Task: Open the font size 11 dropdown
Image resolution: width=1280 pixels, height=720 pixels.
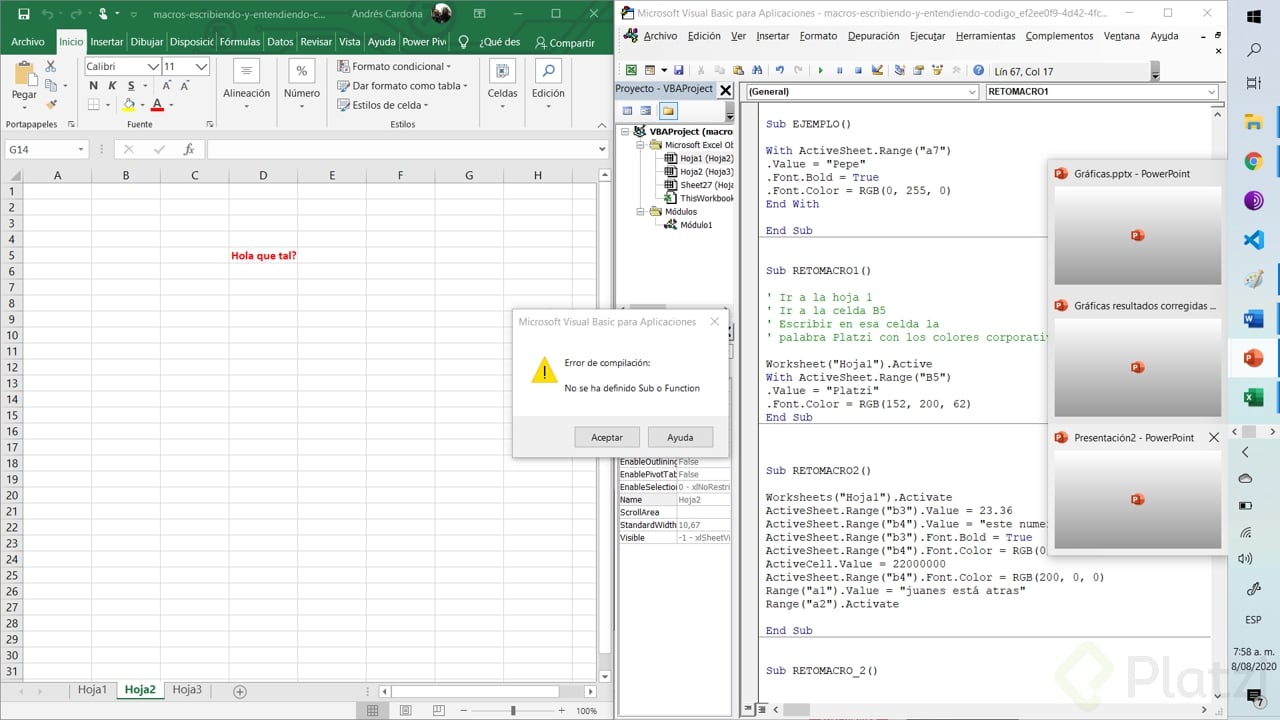Action: 201,67
